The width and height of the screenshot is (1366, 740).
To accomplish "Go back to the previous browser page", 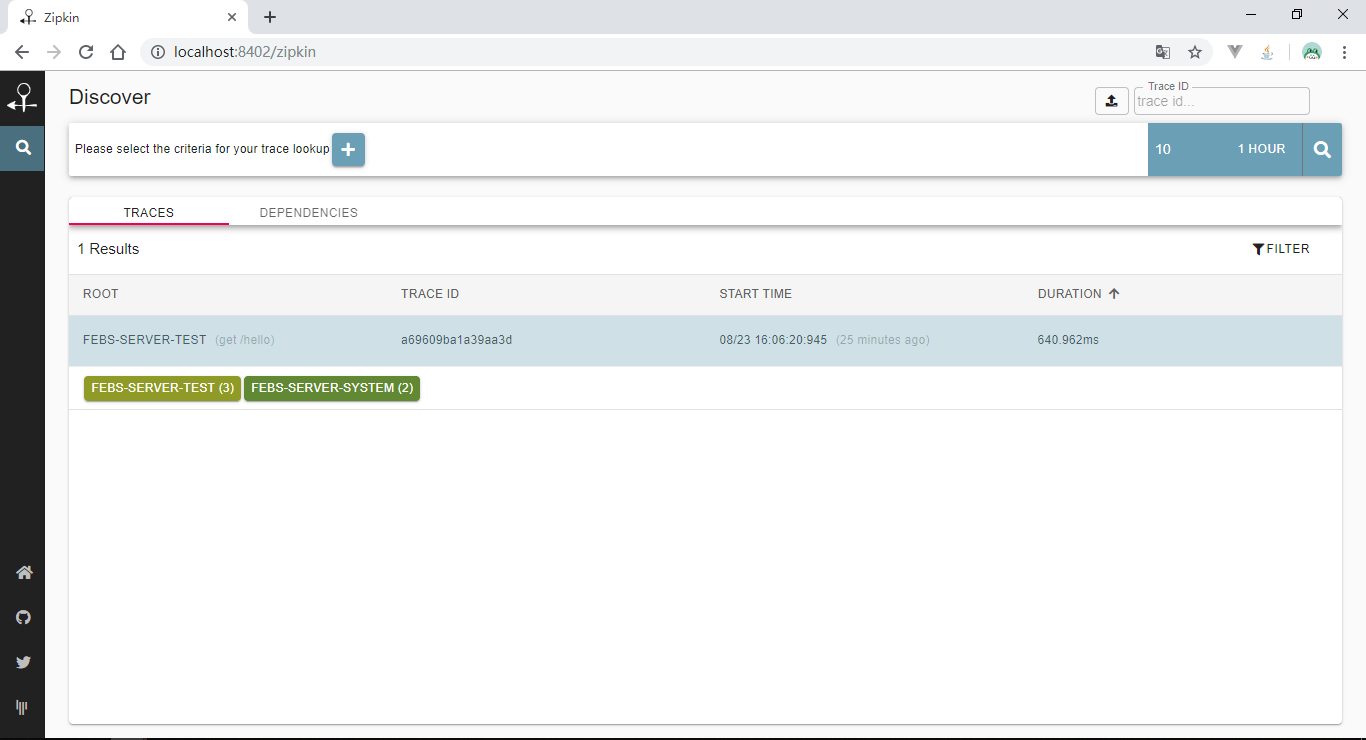I will coord(22,52).
